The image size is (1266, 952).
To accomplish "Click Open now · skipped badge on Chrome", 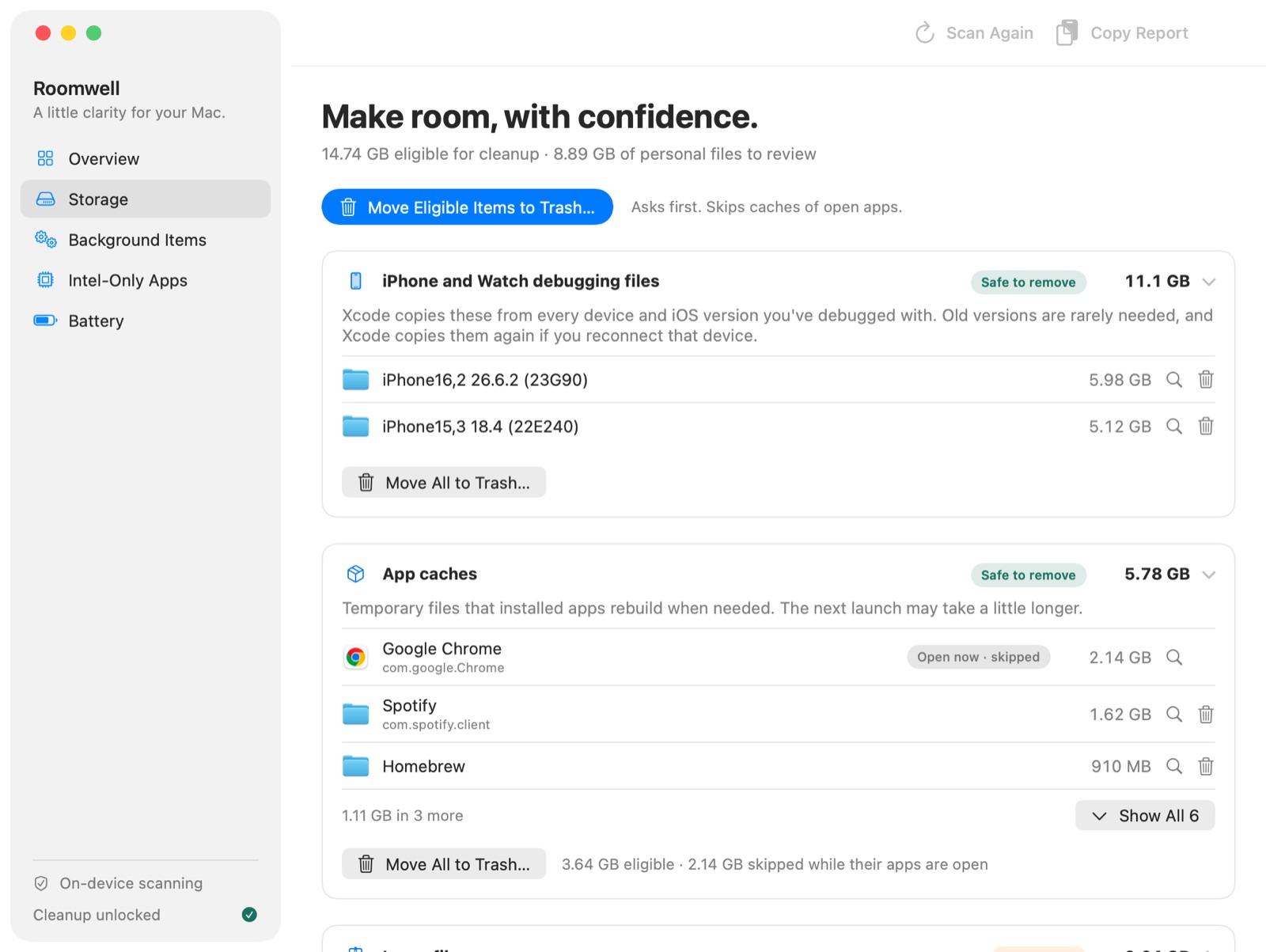I will pyautogui.click(x=979, y=657).
